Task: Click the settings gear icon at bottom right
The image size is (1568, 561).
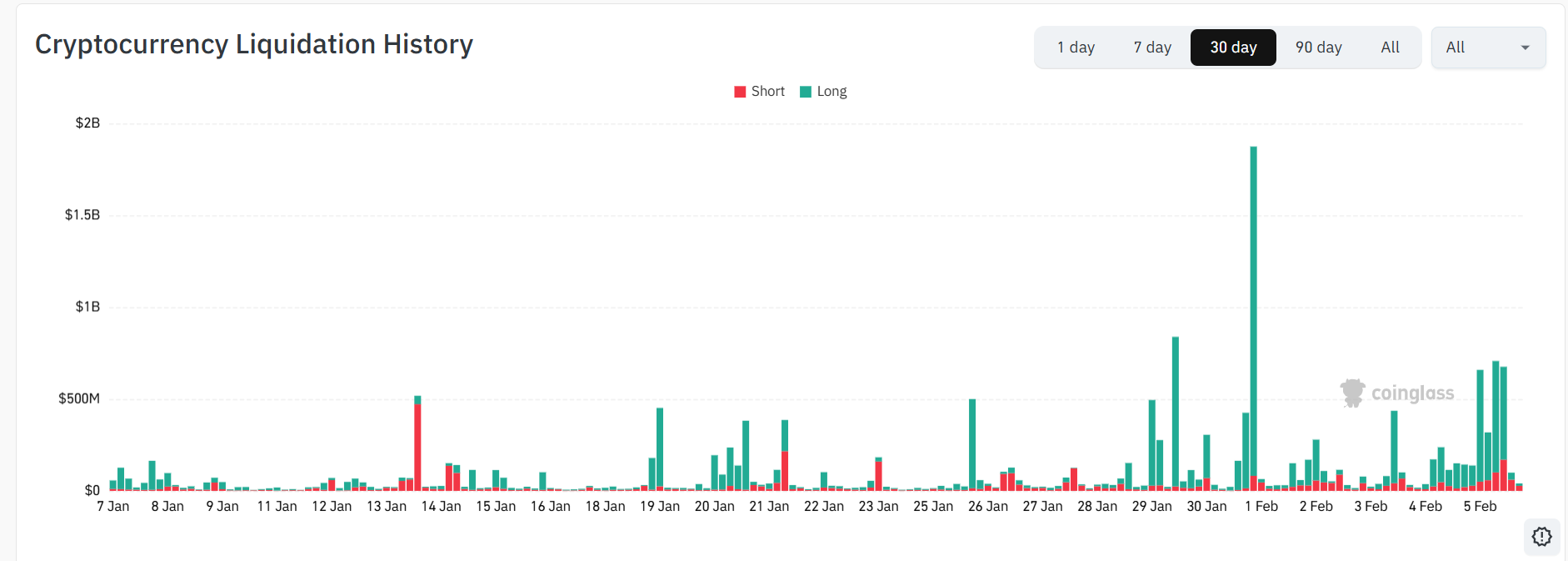Action: [1541, 537]
